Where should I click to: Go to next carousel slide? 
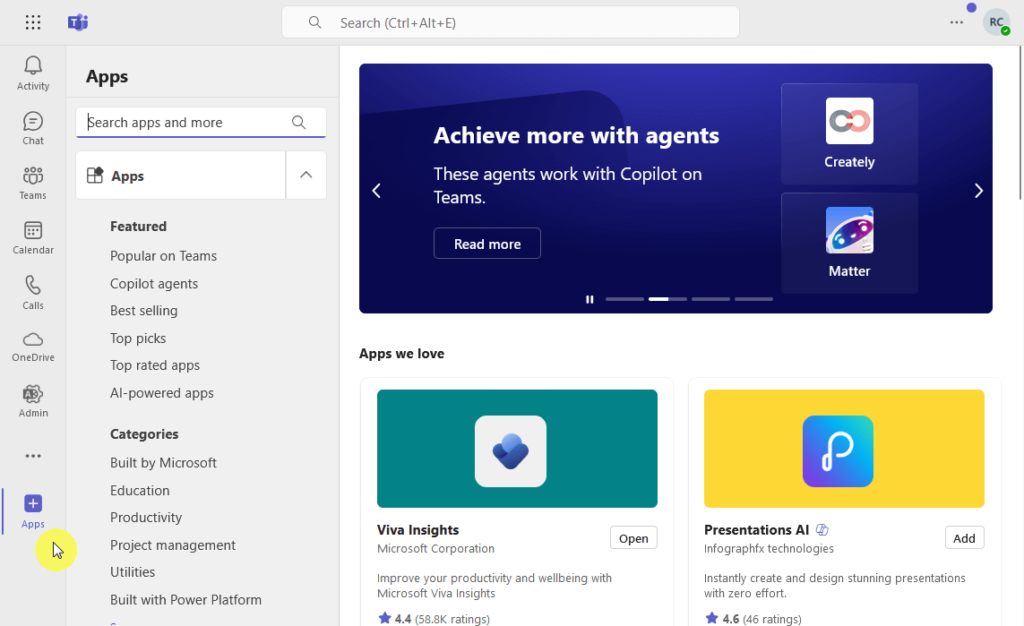[978, 191]
